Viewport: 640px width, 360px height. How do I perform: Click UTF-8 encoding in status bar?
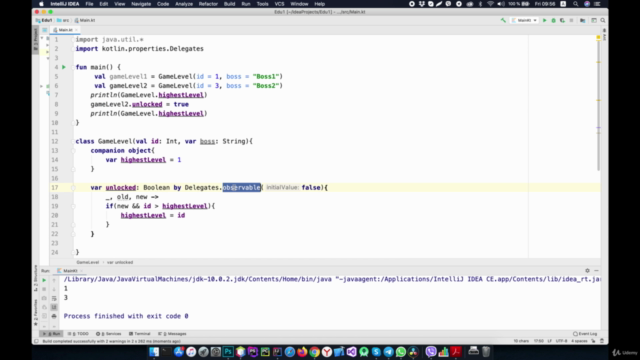pyautogui.click(x=561, y=341)
